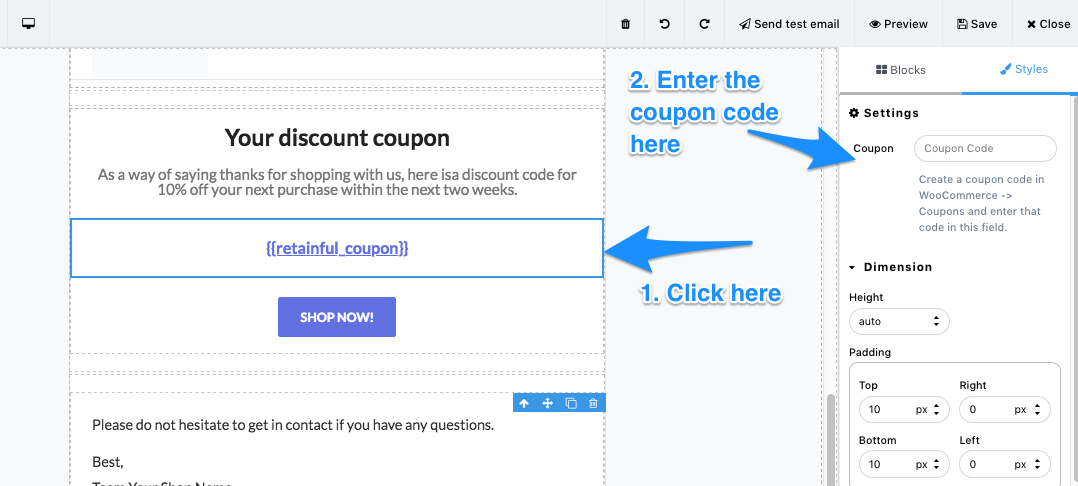Image resolution: width=1078 pixels, height=486 pixels.
Task: Click the SHOP NOW! button
Action: pos(337,317)
